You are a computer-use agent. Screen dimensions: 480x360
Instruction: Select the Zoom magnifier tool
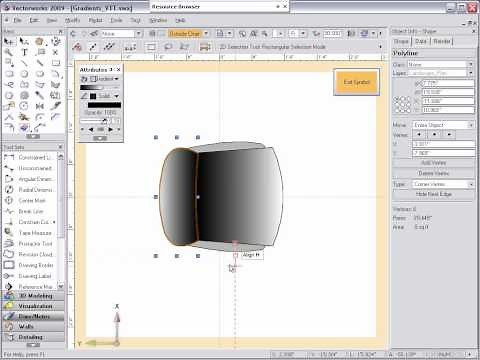(9, 52)
